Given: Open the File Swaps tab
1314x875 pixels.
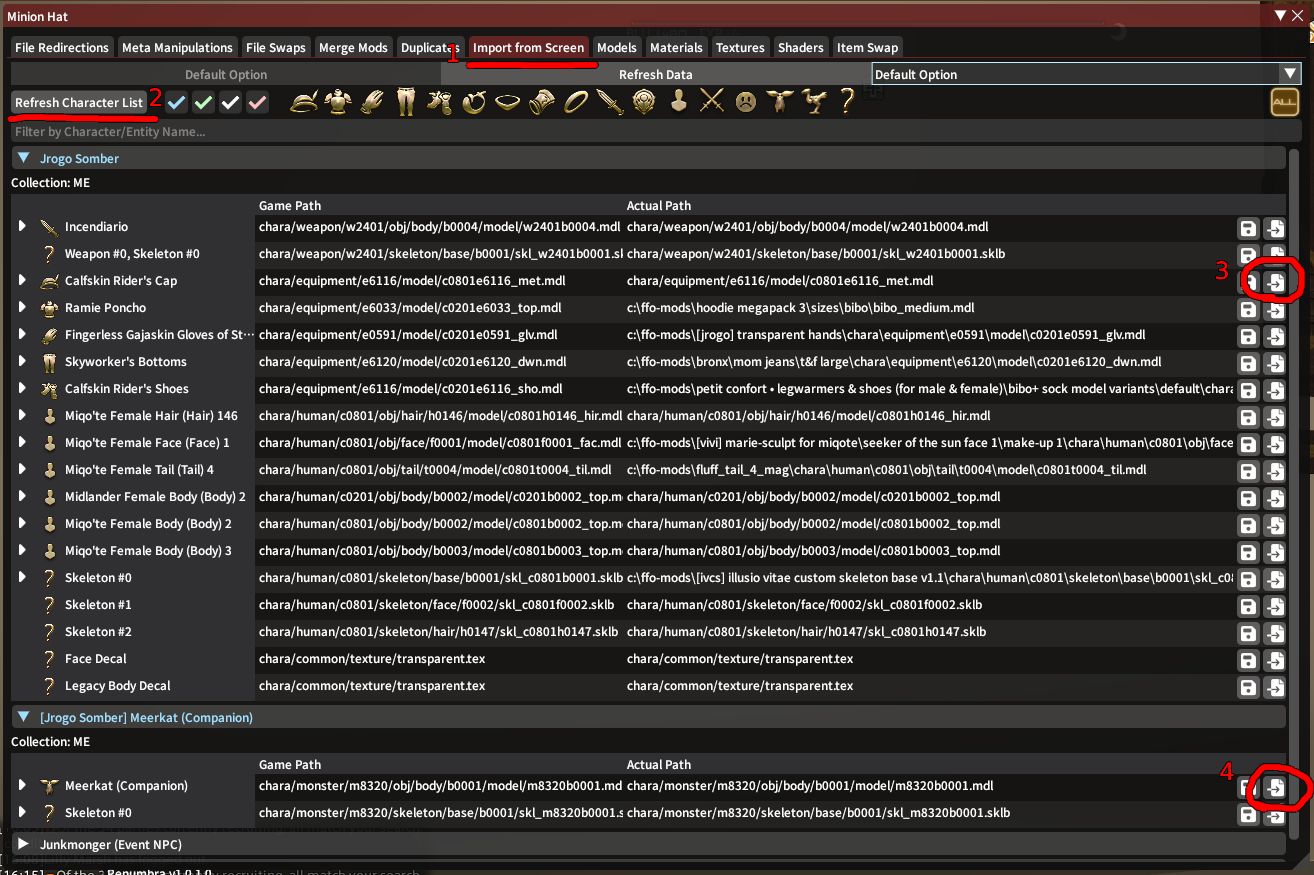Looking at the screenshot, I should coord(276,47).
